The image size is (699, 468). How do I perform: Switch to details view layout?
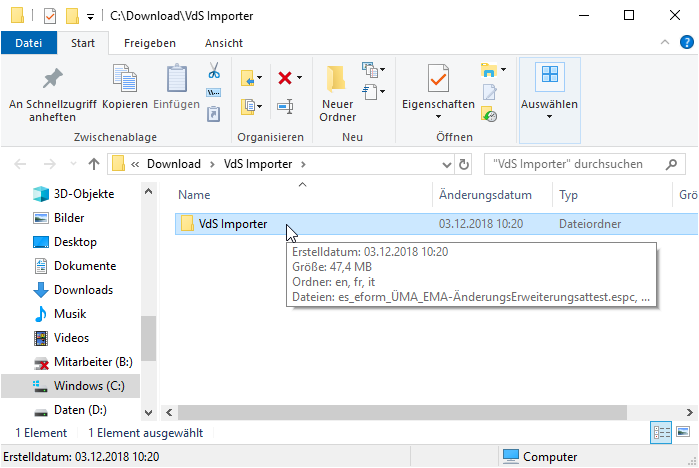pyautogui.click(x=661, y=432)
